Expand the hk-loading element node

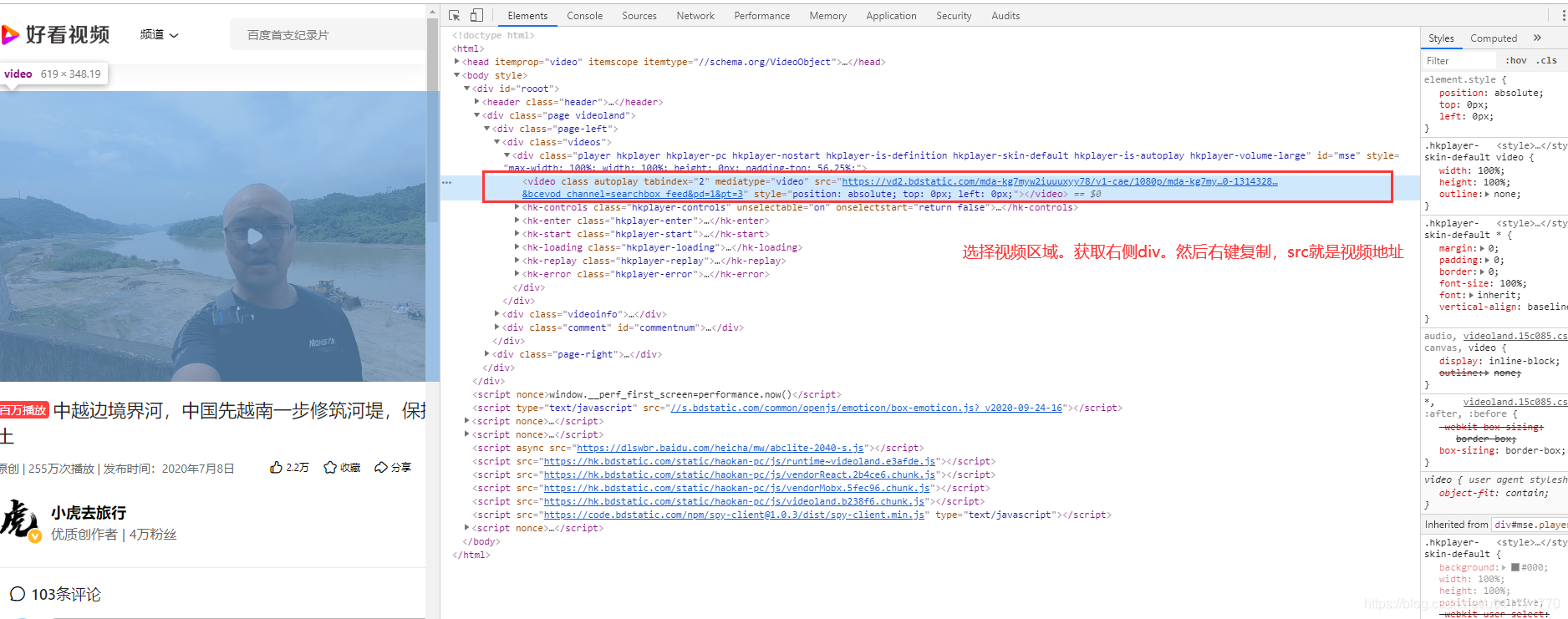pos(517,247)
